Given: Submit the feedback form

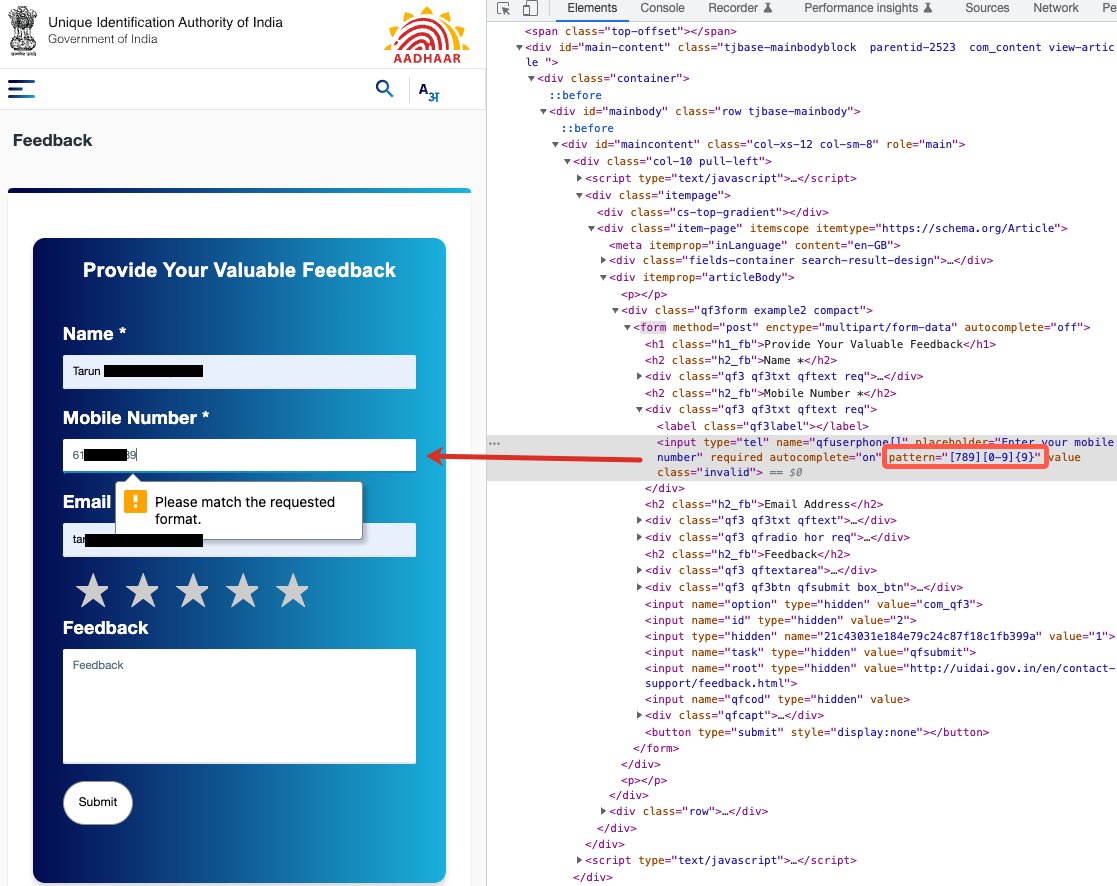Looking at the screenshot, I should point(98,802).
